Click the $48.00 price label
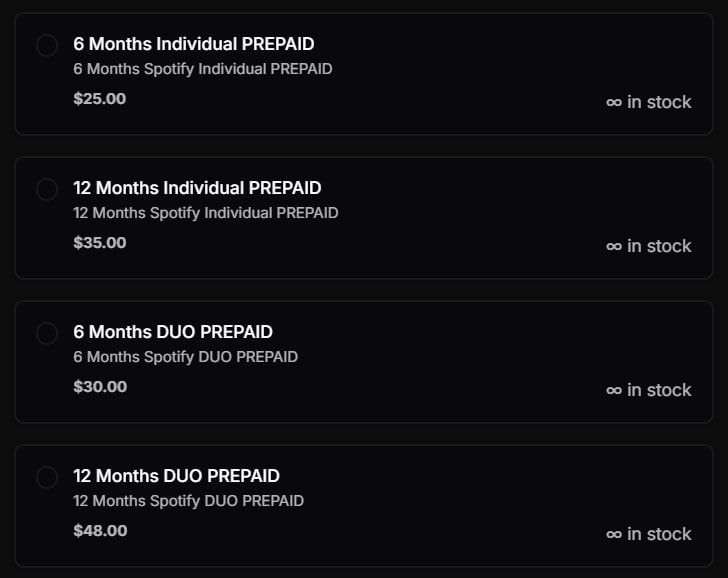728x578 pixels. pos(100,531)
